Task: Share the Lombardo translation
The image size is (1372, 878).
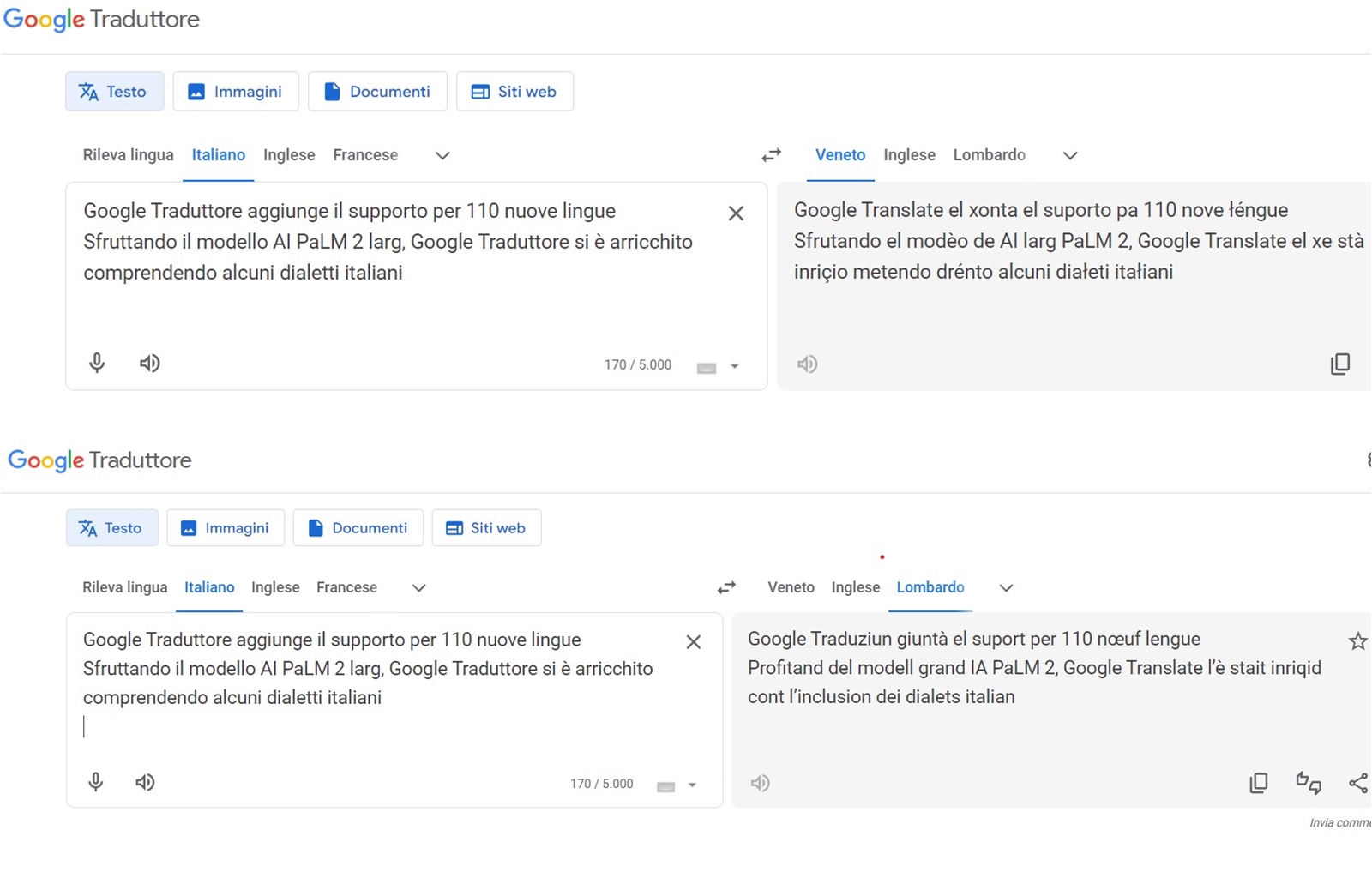Action: click(1358, 782)
